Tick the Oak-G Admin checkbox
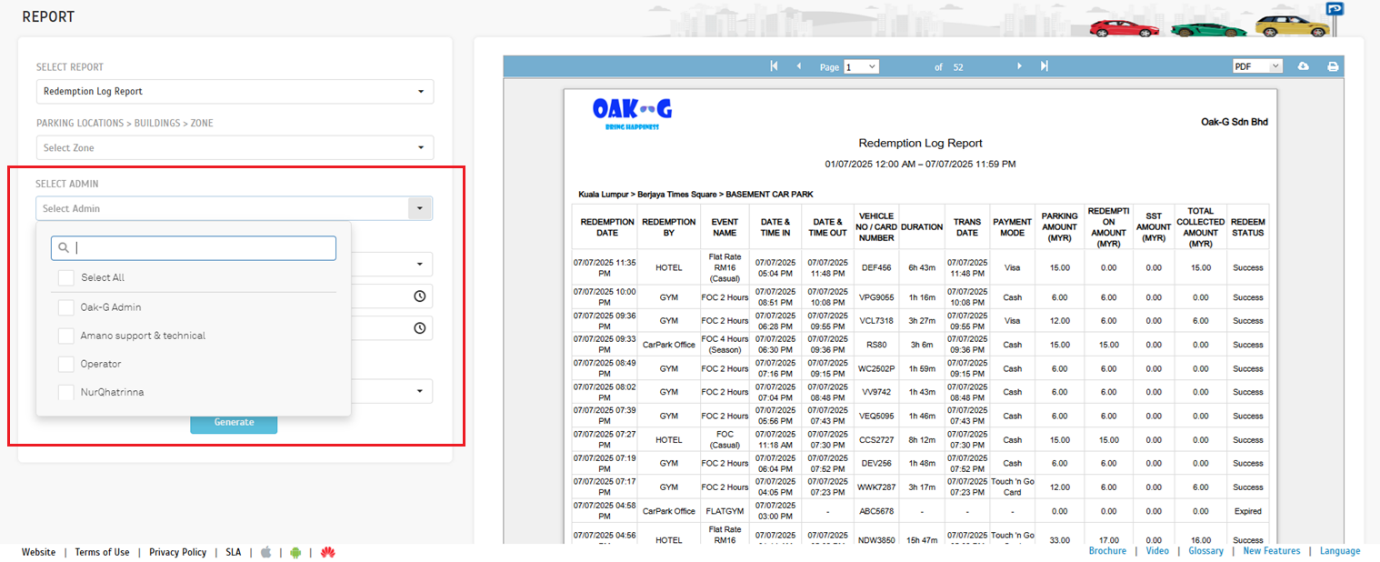The image size is (1380, 562). tap(66, 307)
